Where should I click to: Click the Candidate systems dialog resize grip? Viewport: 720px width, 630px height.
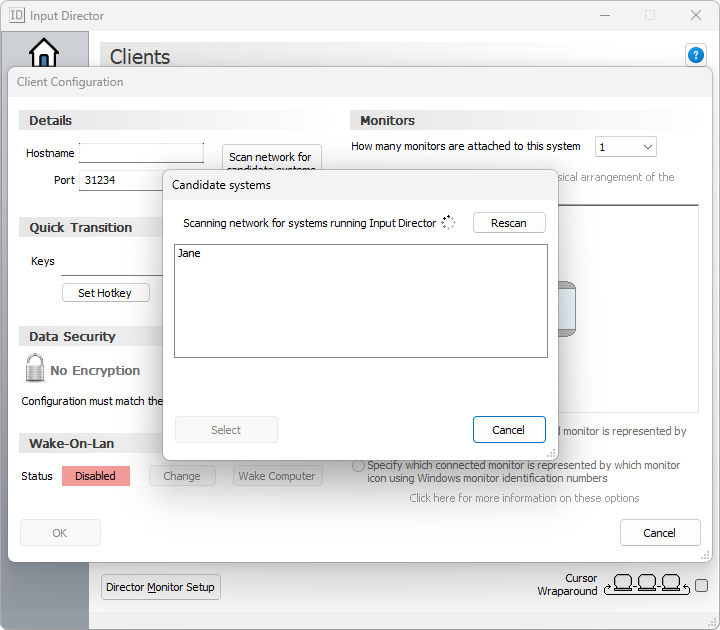click(551, 454)
